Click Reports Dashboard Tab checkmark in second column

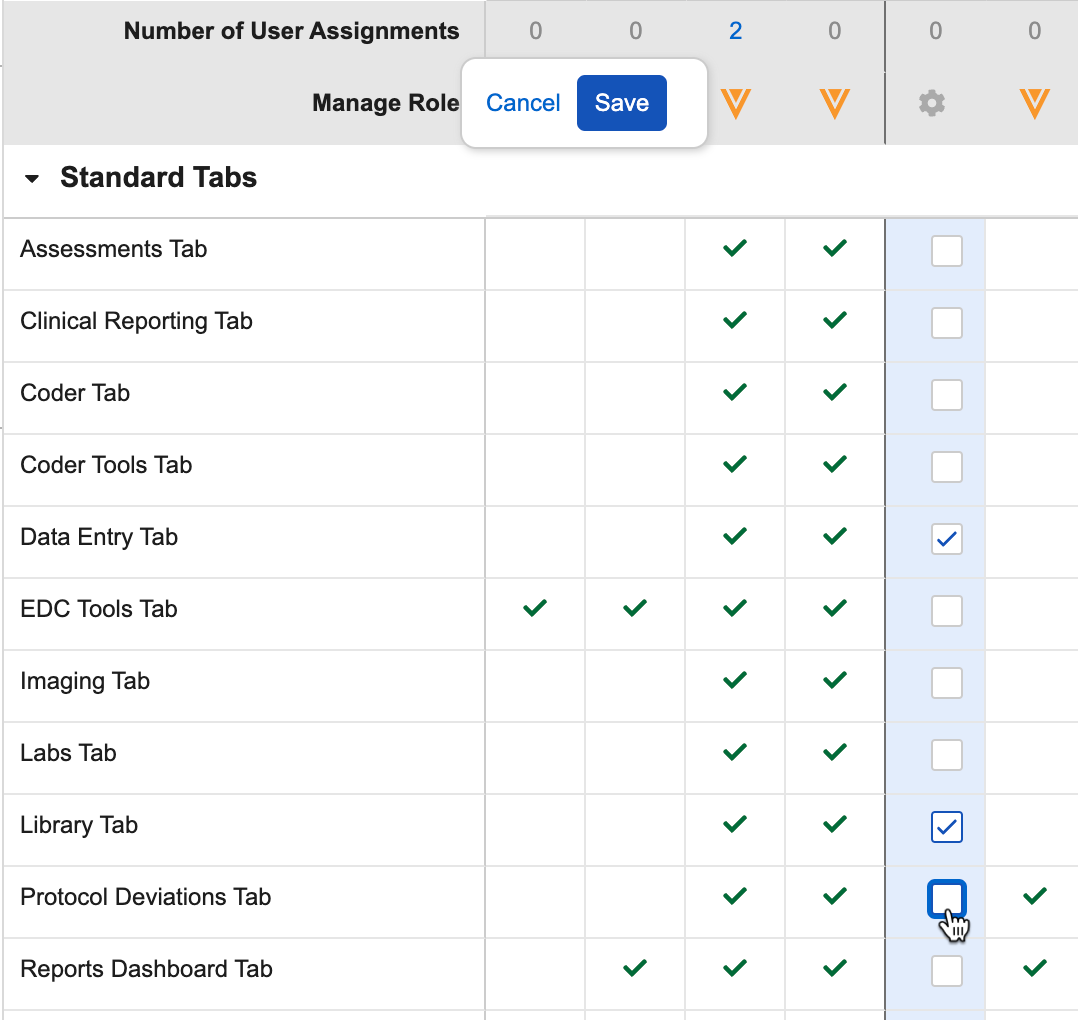[x=635, y=968]
